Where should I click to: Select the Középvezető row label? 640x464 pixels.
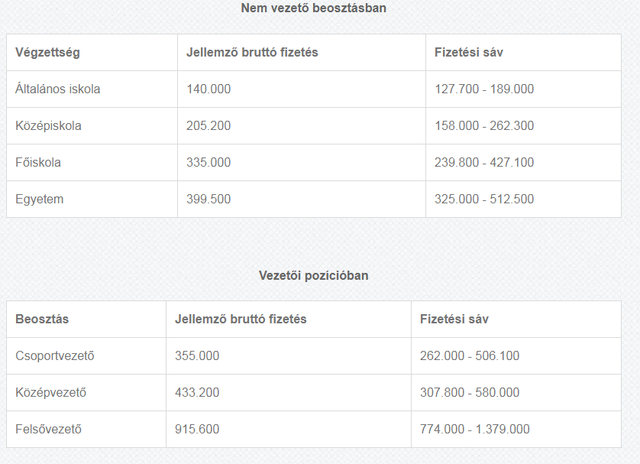[x=51, y=393]
